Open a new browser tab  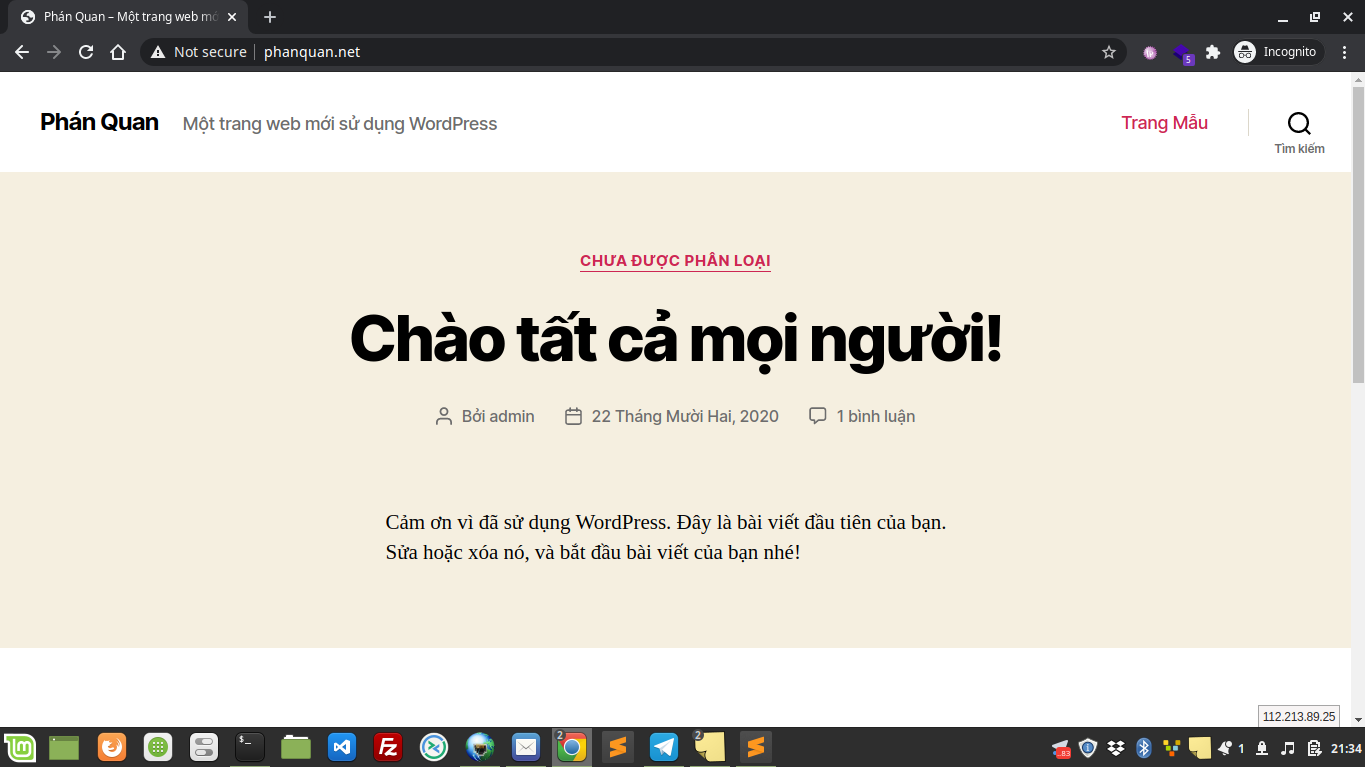pos(270,17)
